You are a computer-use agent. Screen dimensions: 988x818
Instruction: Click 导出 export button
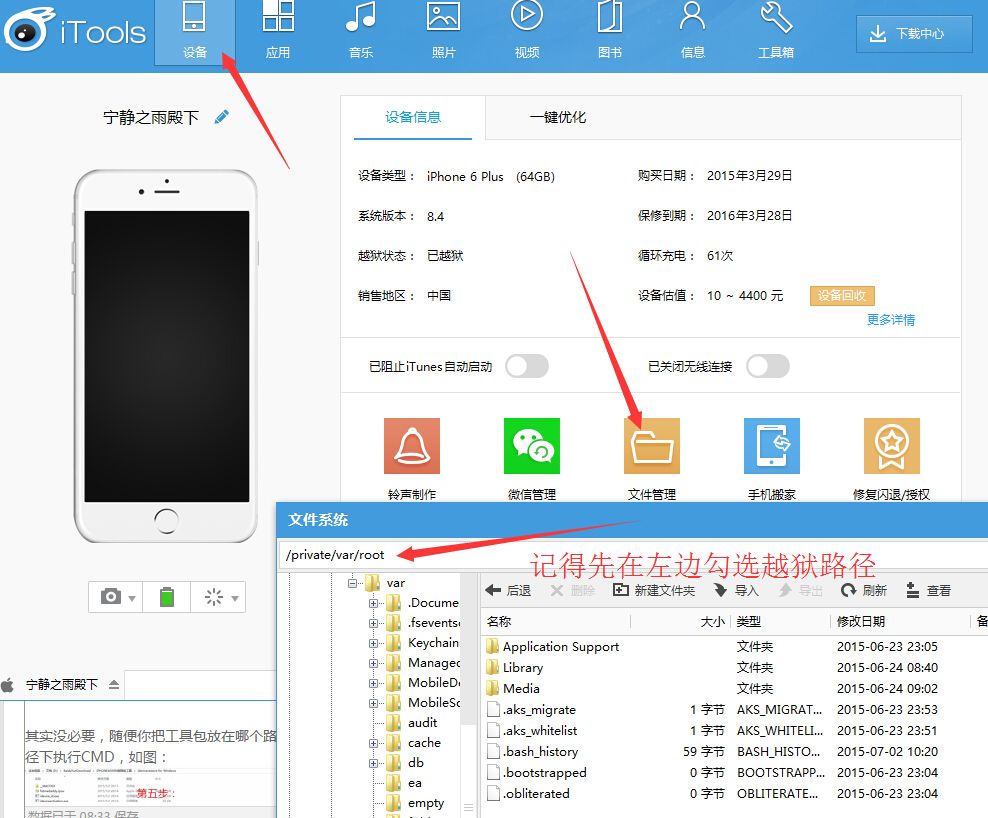pos(801,590)
